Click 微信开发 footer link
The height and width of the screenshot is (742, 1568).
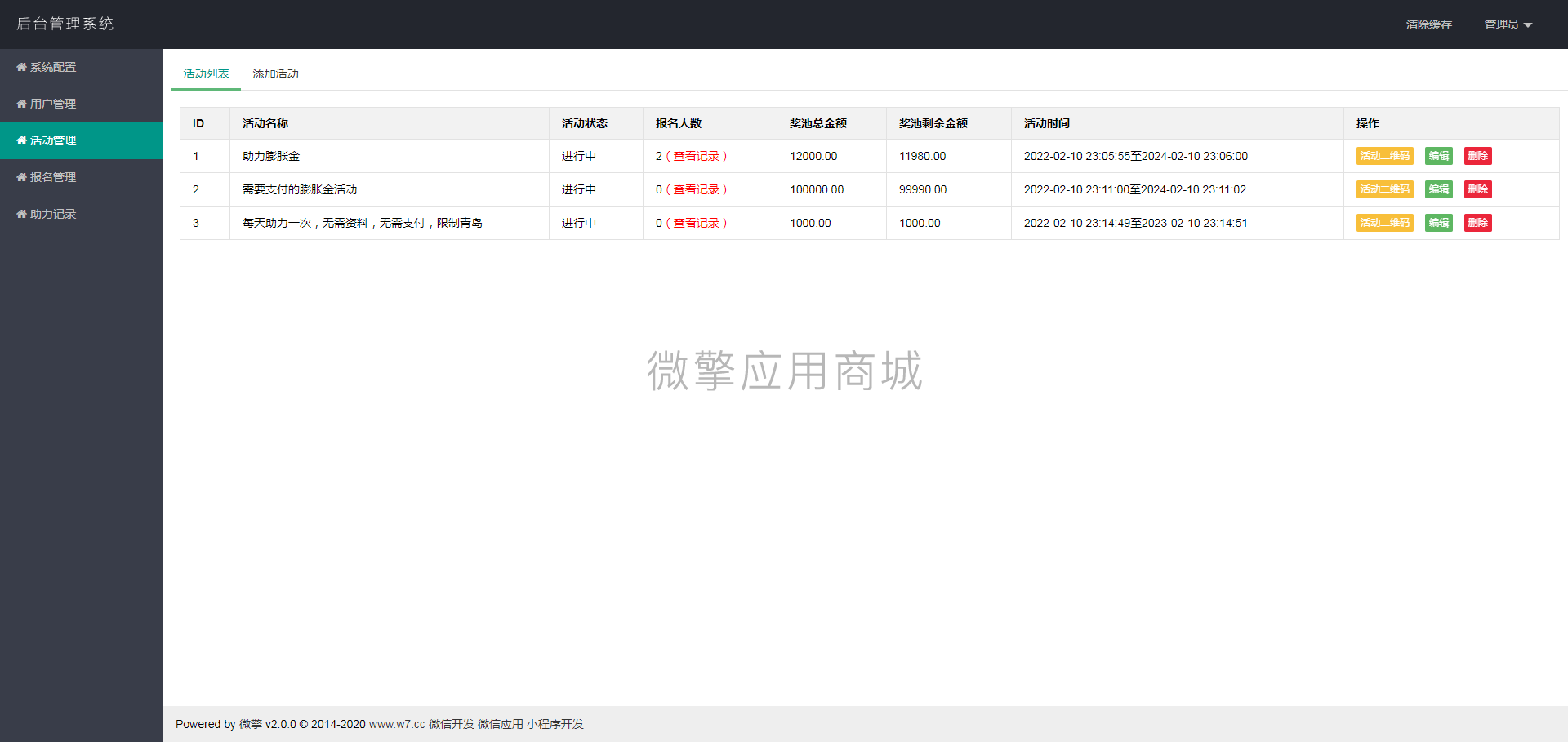(452, 724)
